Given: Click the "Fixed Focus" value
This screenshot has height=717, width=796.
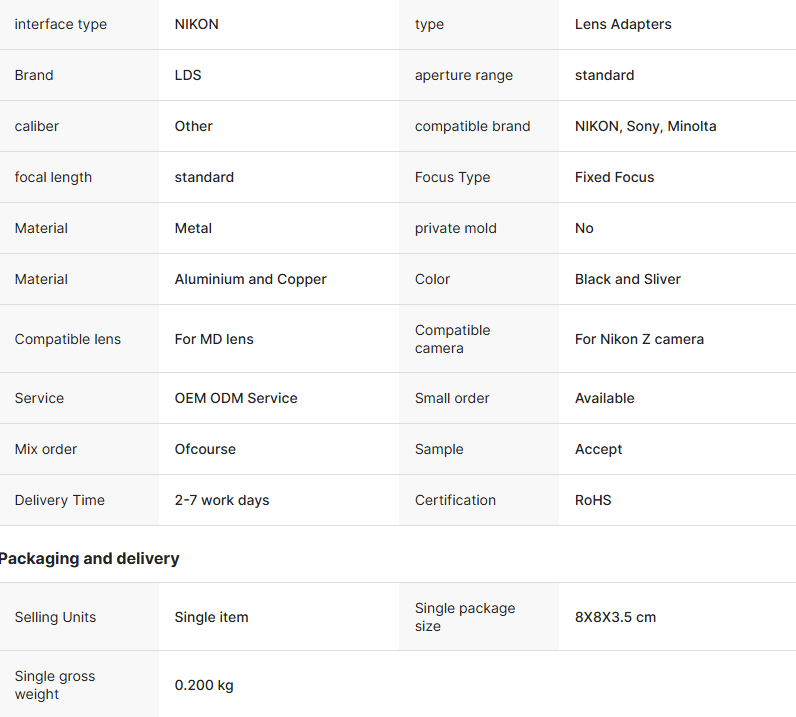Looking at the screenshot, I should (x=614, y=177).
